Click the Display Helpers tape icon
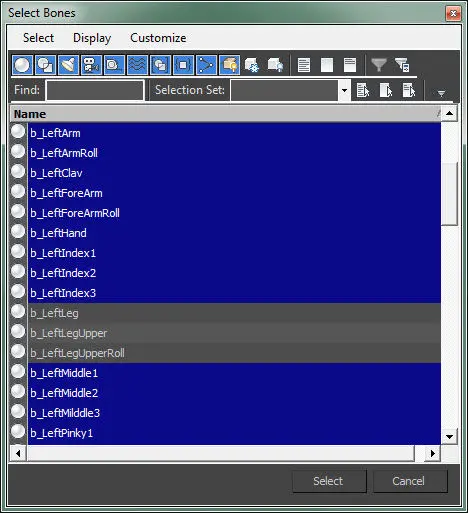This screenshot has height=513, width=468. [114, 65]
